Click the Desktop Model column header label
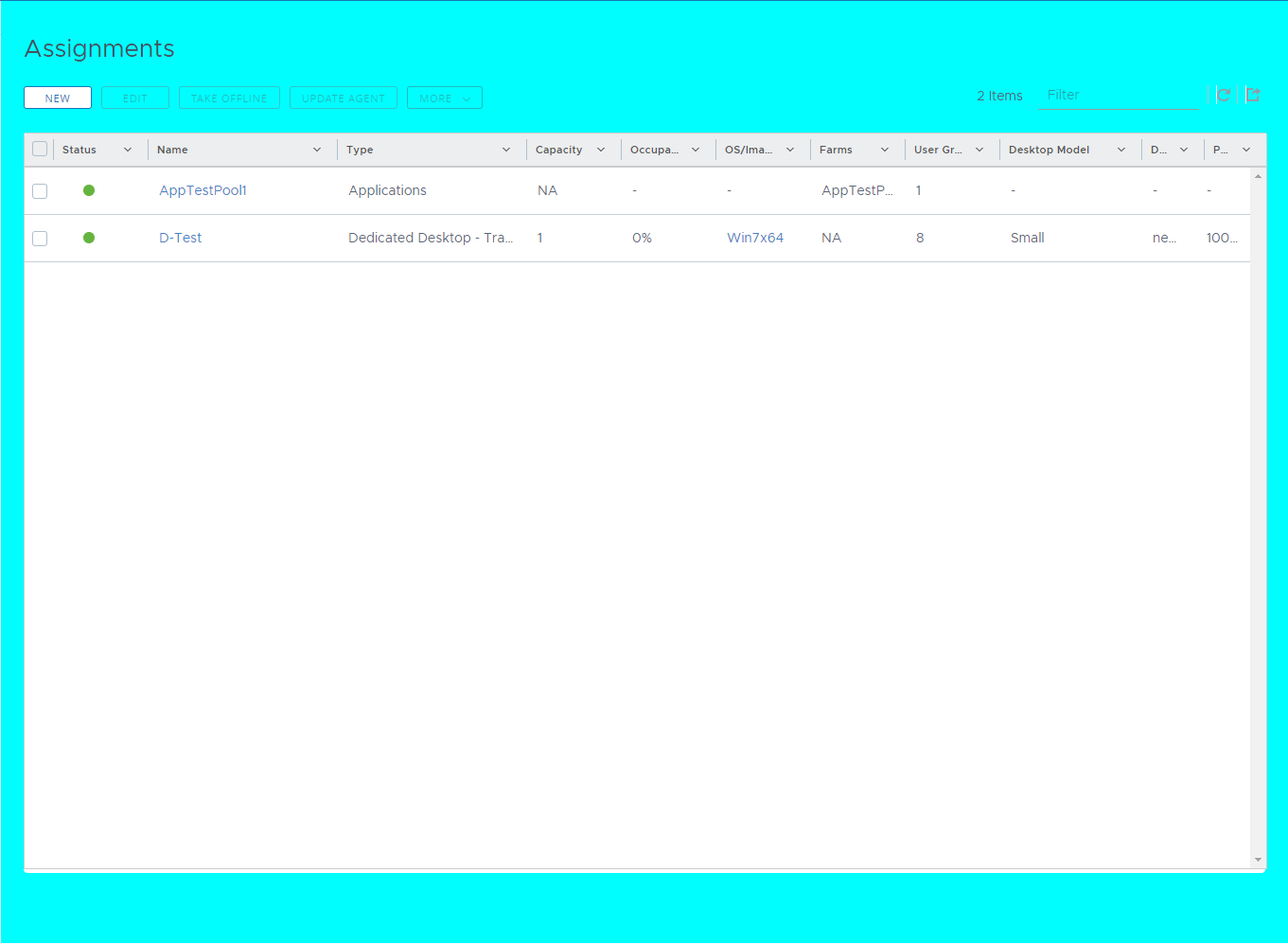 1049,150
